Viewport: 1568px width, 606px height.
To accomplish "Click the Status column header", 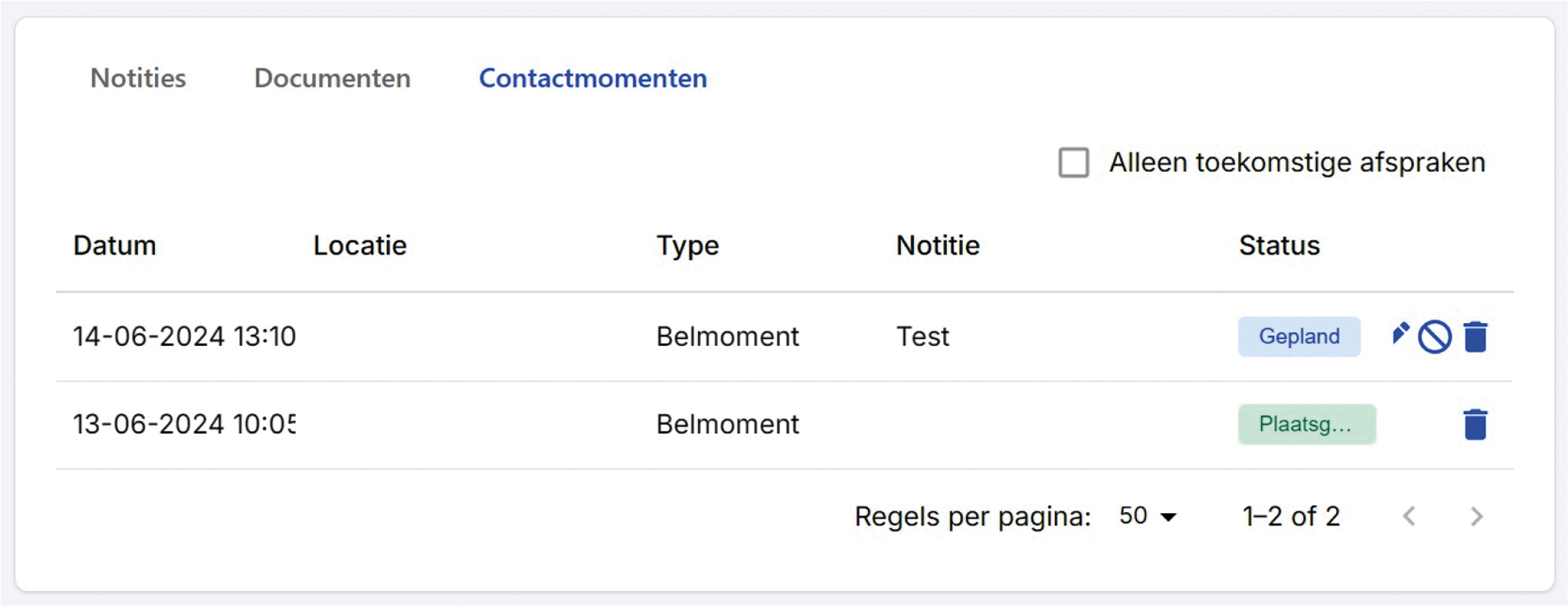I will tap(1279, 246).
